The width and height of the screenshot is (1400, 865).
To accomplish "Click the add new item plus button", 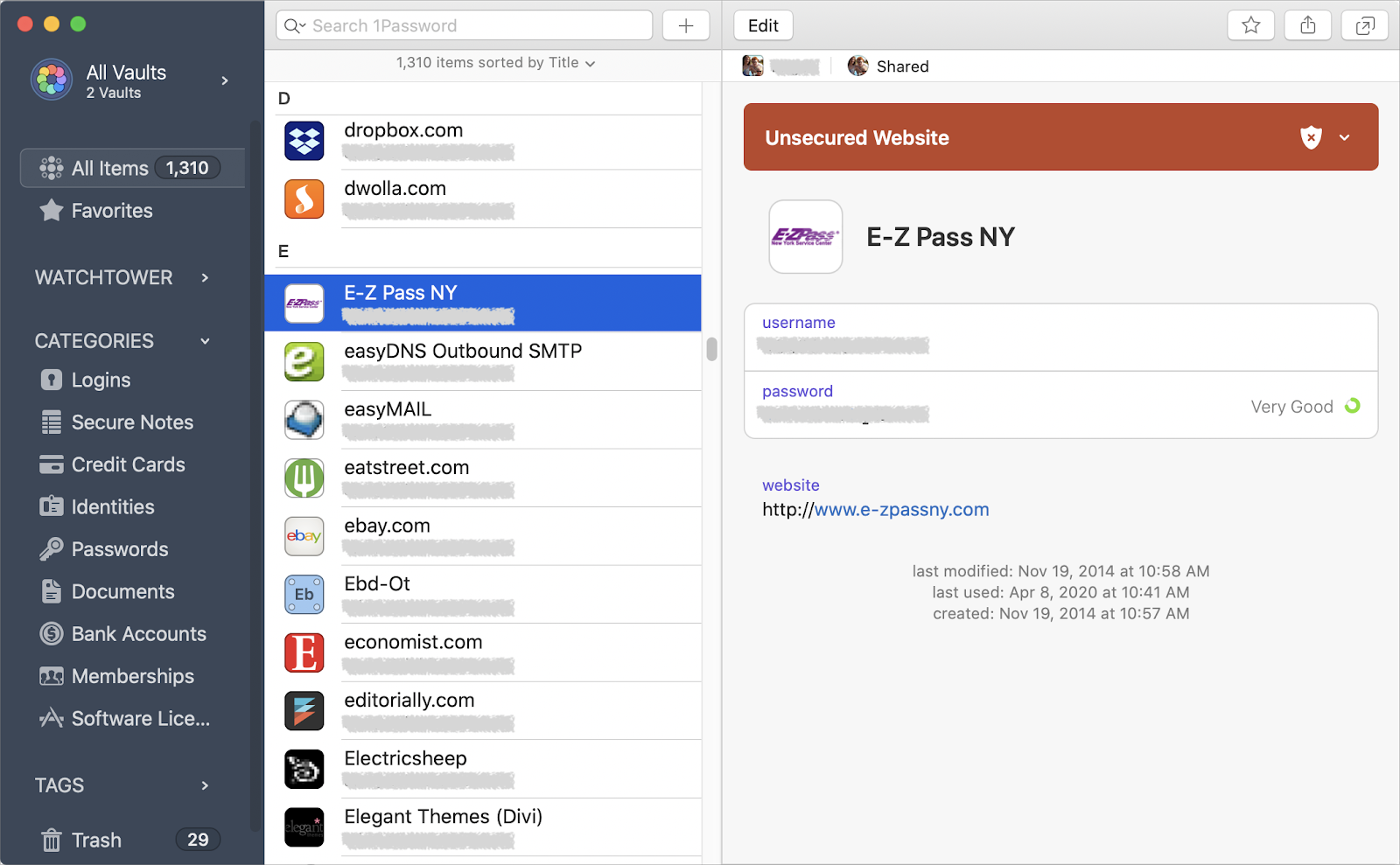I will click(x=686, y=25).
